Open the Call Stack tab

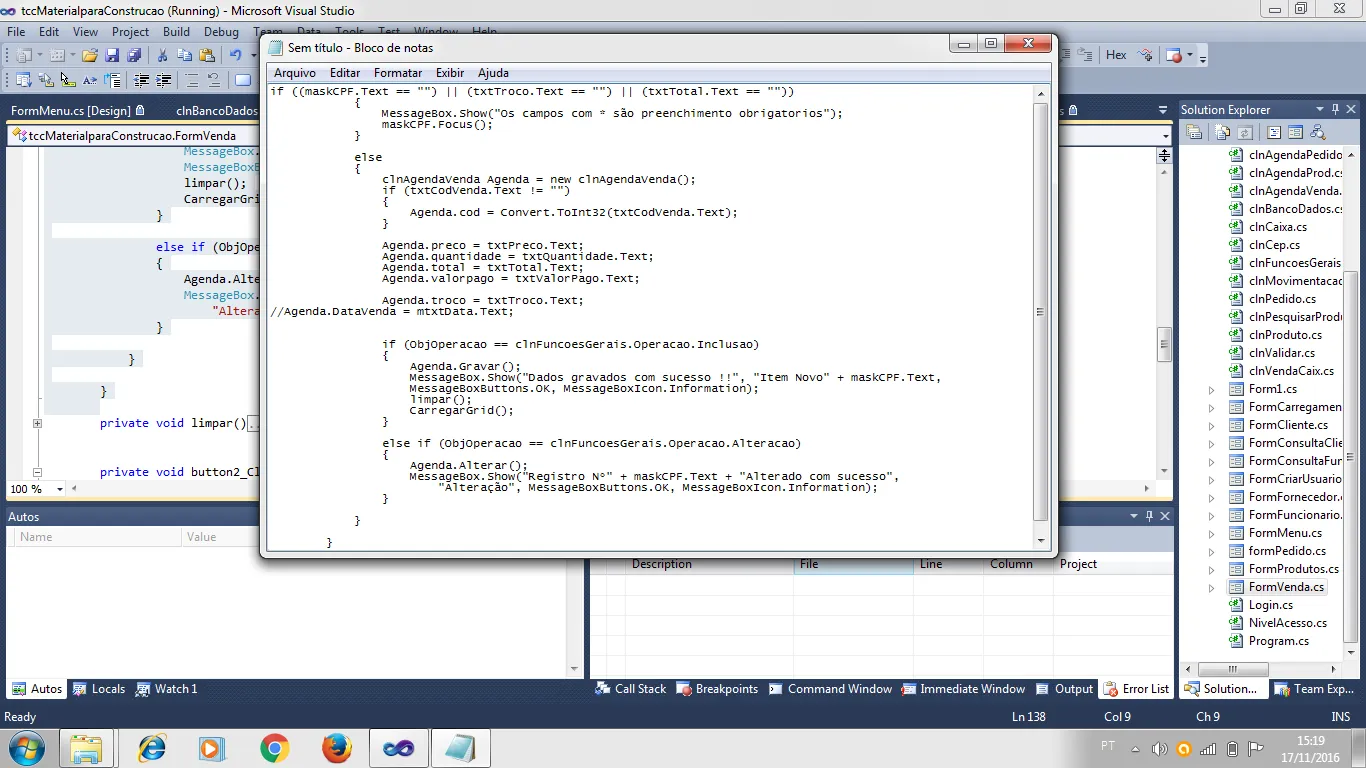click(631, 689)
